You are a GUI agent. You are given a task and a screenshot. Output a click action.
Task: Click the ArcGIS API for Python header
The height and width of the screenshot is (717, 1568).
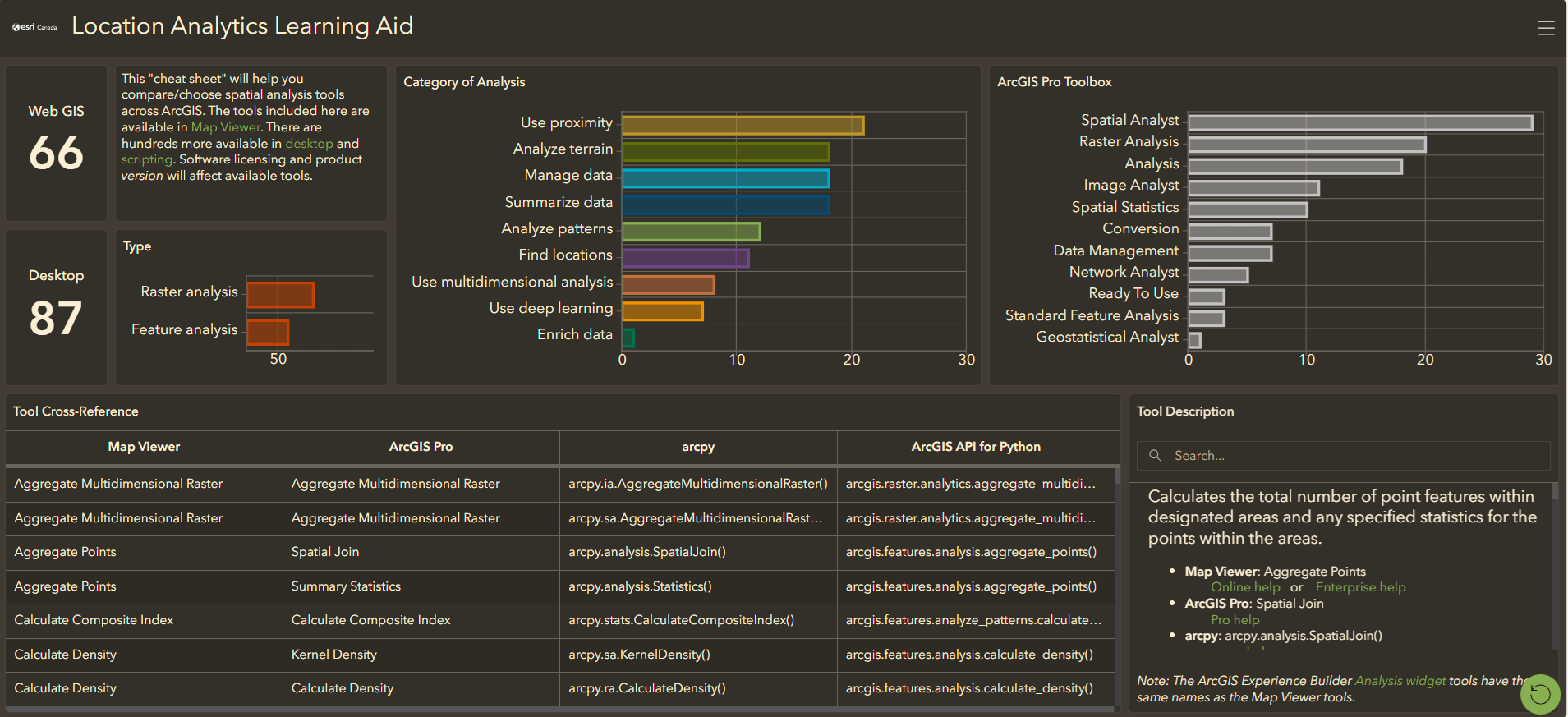pyautogui.click(x=976, y=447)
